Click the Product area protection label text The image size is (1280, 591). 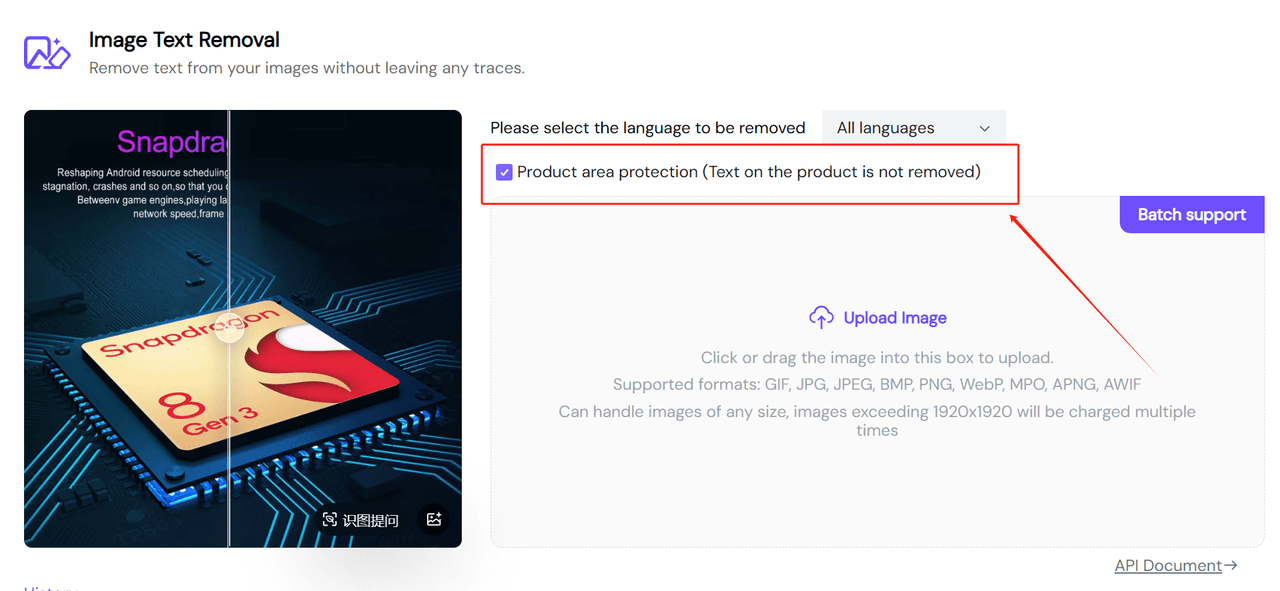748,172
